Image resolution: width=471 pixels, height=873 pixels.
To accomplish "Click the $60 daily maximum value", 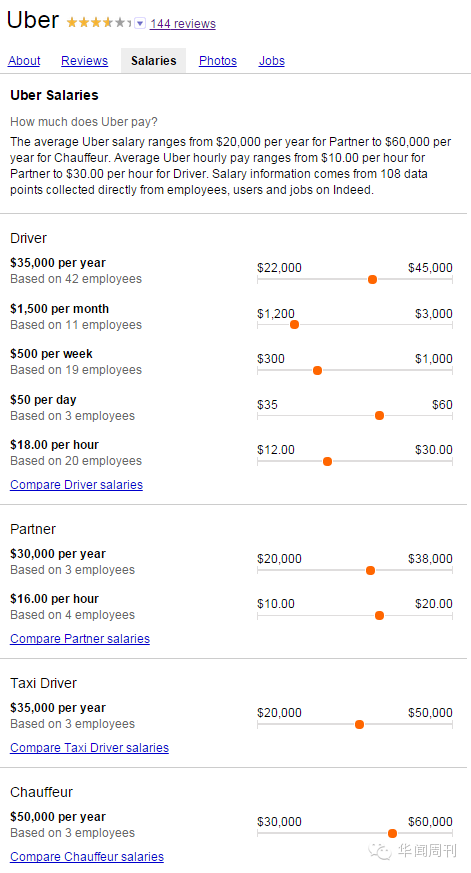I will tap(443, 405).
